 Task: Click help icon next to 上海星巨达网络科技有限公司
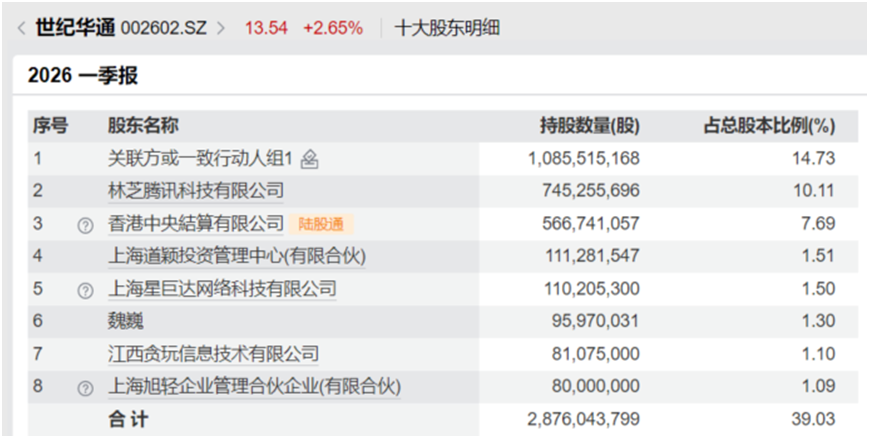tap(85, 291)
